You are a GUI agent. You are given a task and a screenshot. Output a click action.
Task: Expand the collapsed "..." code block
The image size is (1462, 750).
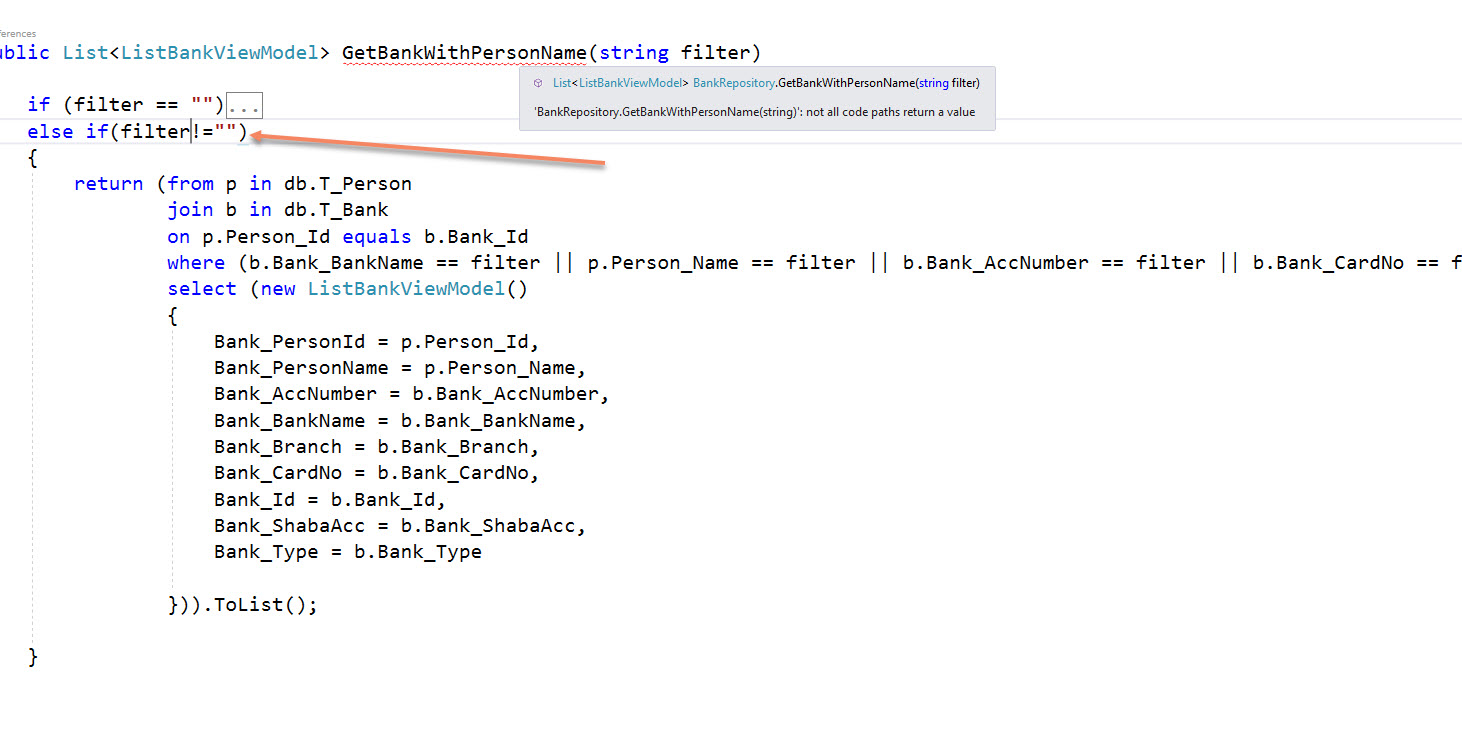pos(244,105)
